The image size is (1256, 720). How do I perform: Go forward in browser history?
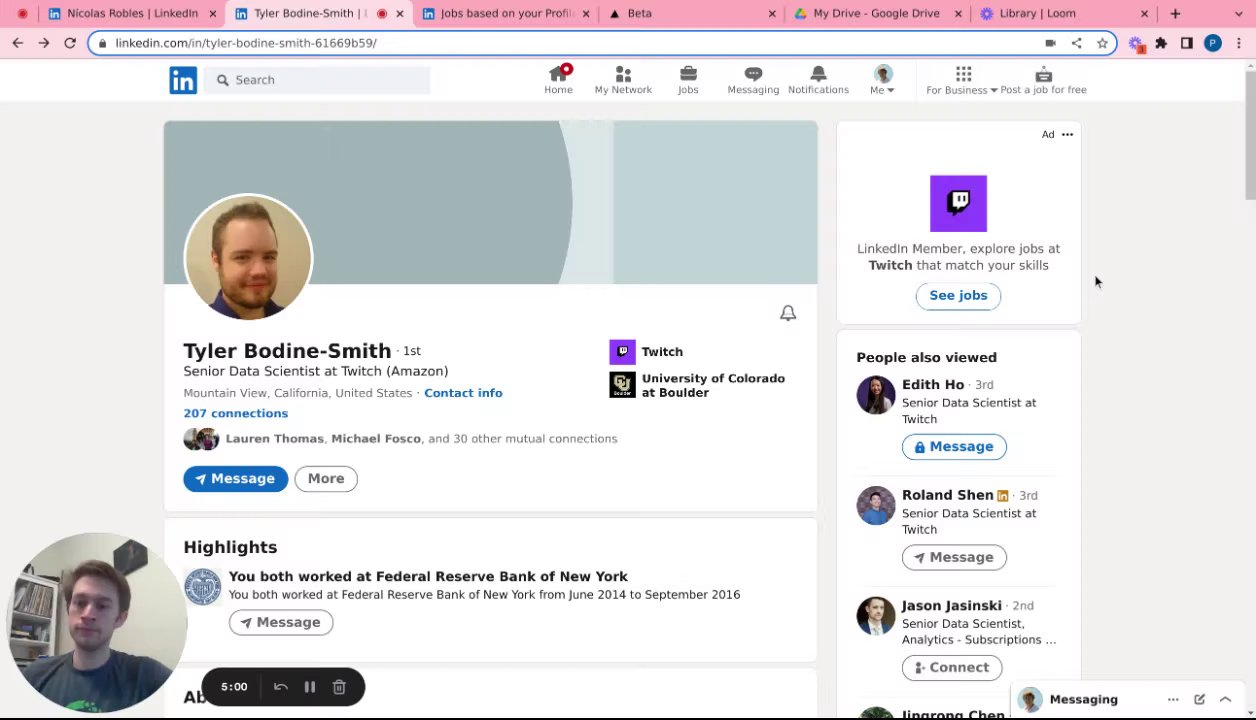43,43
